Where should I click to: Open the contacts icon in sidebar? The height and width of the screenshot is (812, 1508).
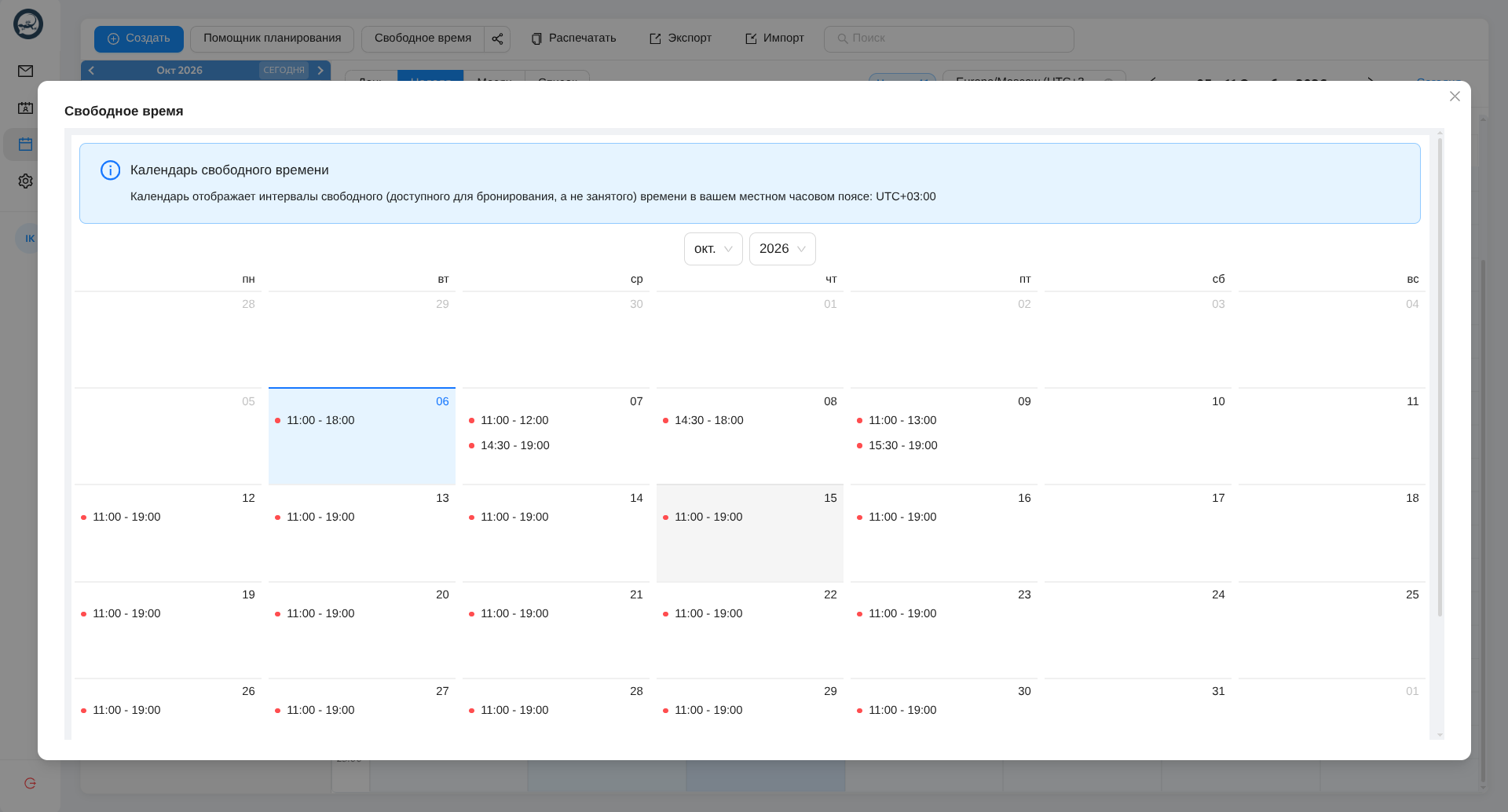click(x=26, y=108)
